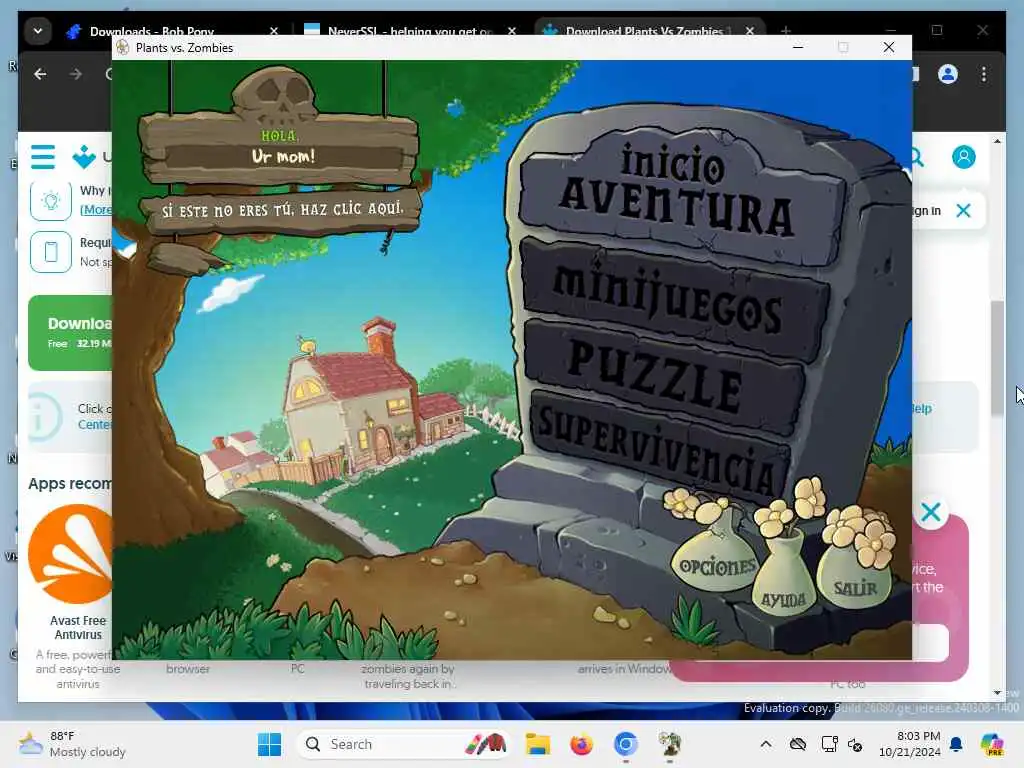
Task: Close the Download Plants Vs Zombies tab
Action: click(750, 31)
